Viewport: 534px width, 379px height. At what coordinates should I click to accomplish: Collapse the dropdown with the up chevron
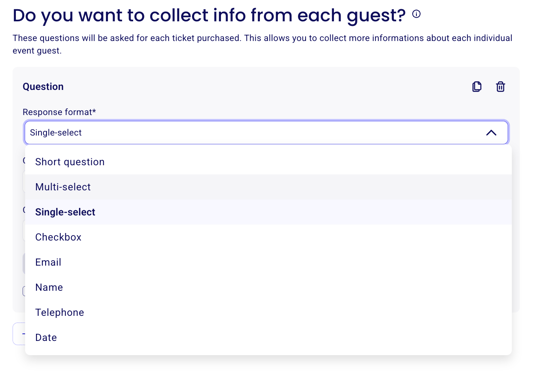click(491, 133)
